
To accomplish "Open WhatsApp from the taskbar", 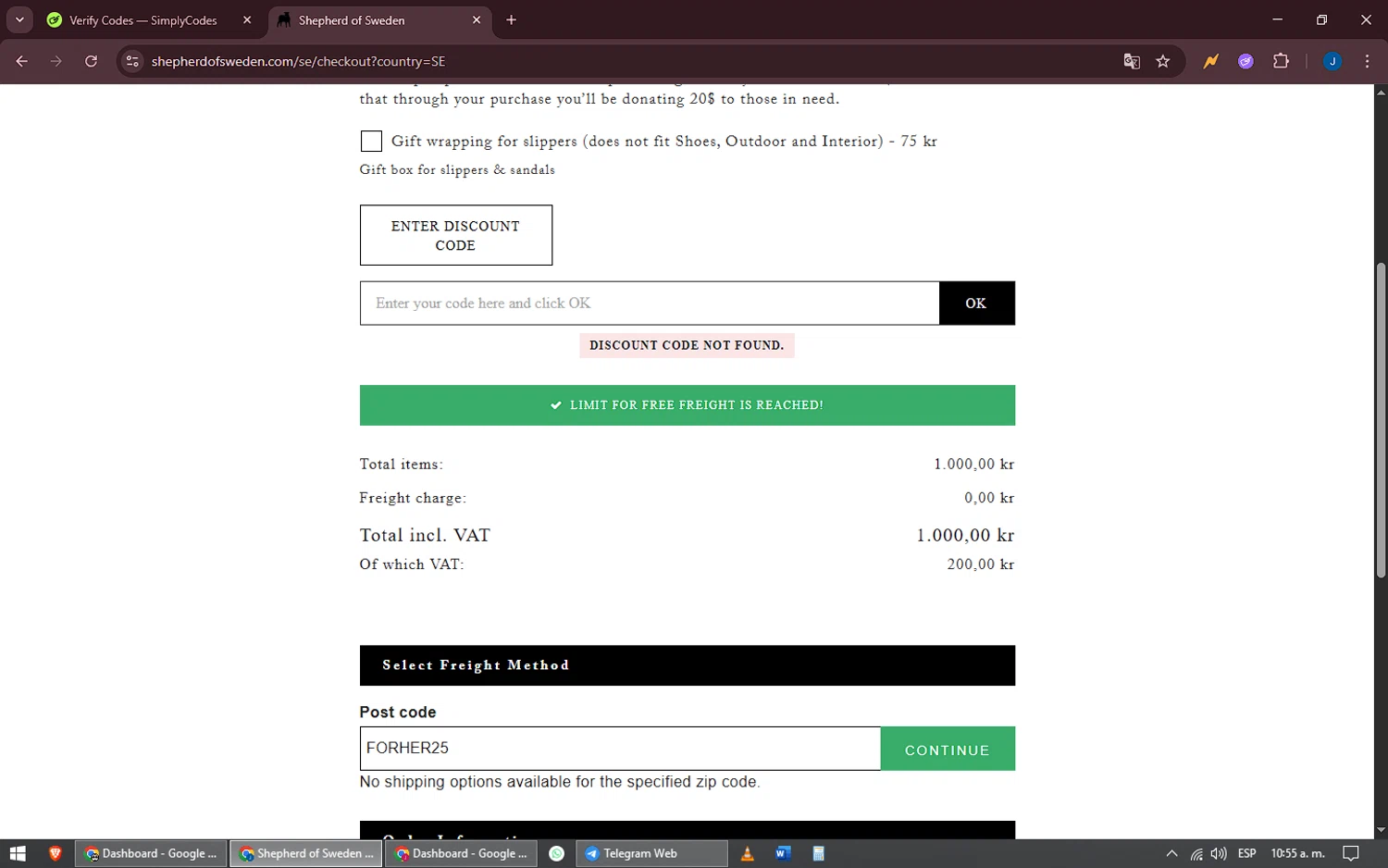I will tap(556, 853).
